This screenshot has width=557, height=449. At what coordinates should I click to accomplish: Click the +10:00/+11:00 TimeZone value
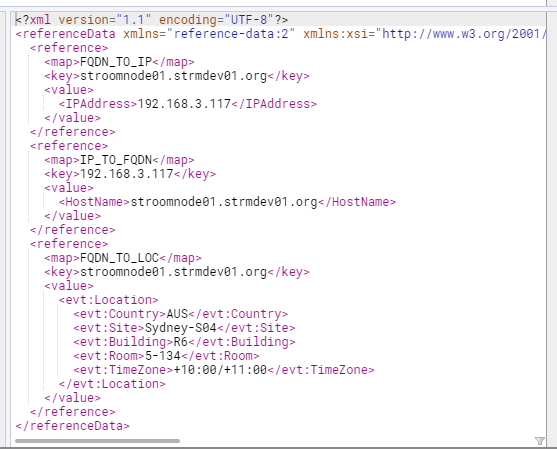pyautogui.click(x=220, y=370)
